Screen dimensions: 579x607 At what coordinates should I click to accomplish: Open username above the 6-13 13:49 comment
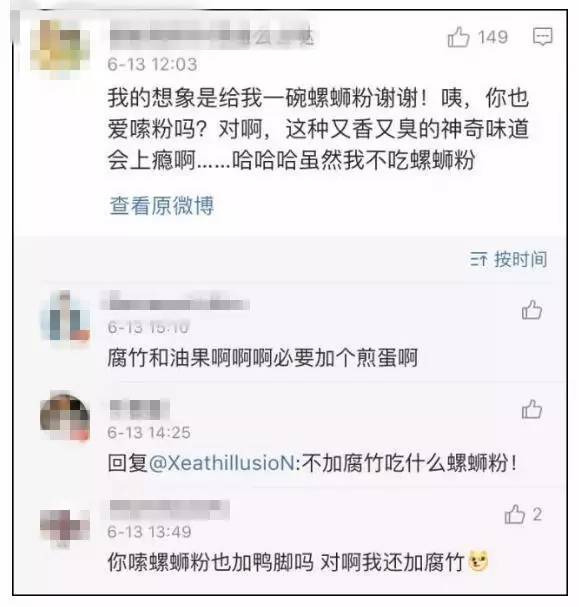tap(169, 509)
